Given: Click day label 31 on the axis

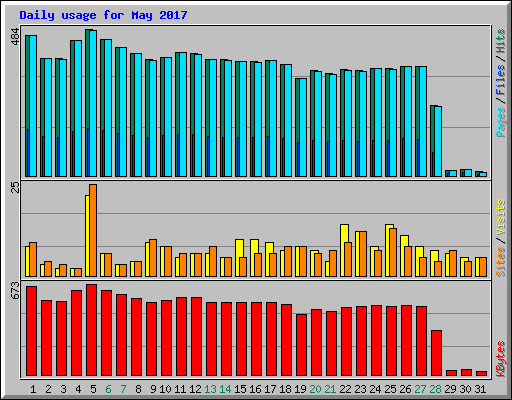Looking at the screenshot, I should tap(480, 389).
